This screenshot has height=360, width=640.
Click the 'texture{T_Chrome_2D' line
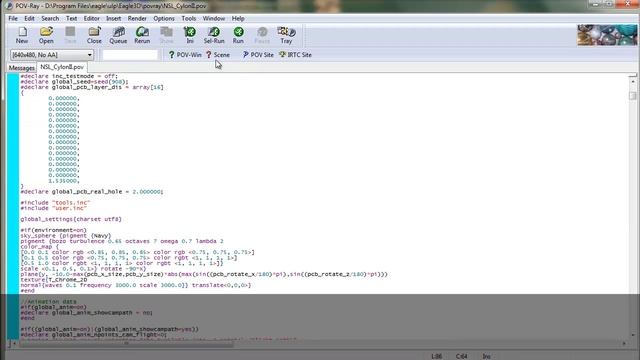[x=54, y=280]
